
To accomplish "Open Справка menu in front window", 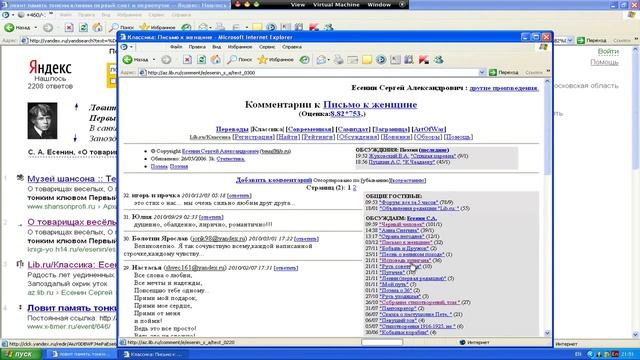I will pos(292,47).
